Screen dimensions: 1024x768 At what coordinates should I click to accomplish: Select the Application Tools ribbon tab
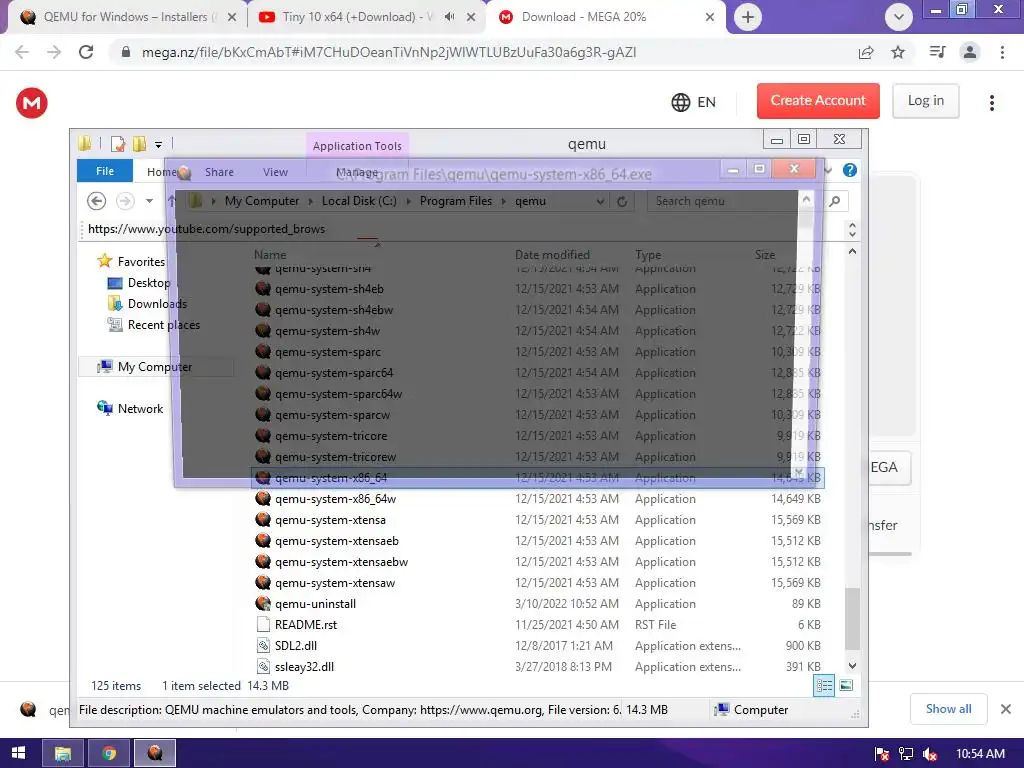tap(357, 146)
